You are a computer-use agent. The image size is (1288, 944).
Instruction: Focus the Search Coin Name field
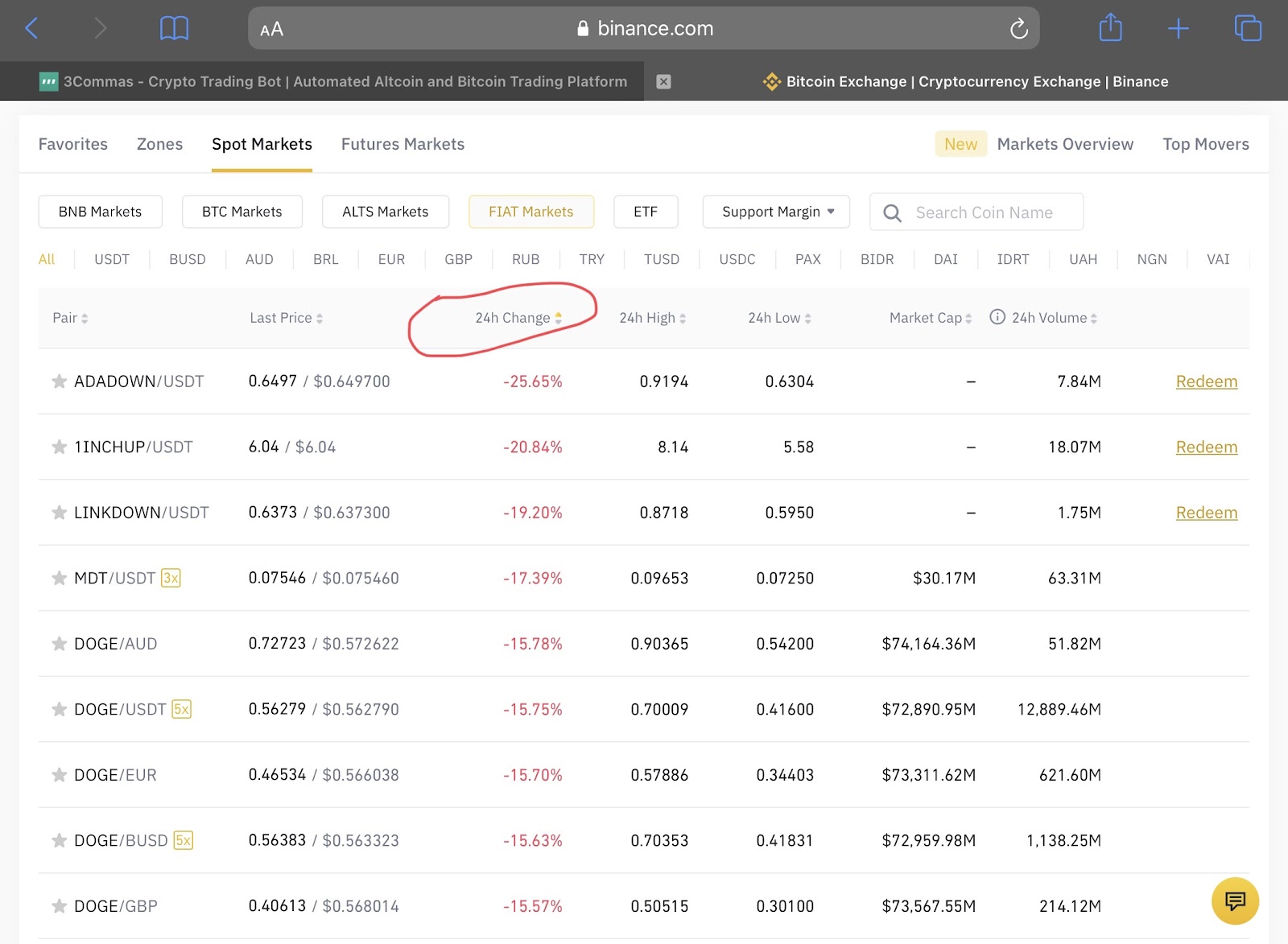point(976,212)
